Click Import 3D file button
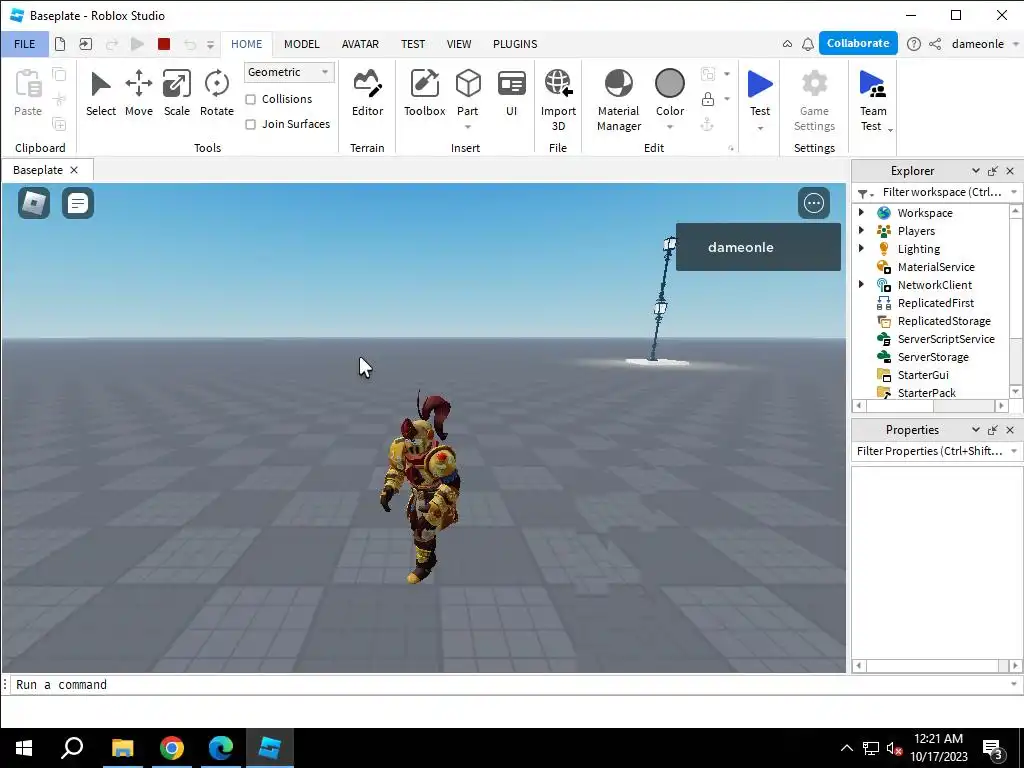This screenshot has height=768, width=1024. coord(558,100)
